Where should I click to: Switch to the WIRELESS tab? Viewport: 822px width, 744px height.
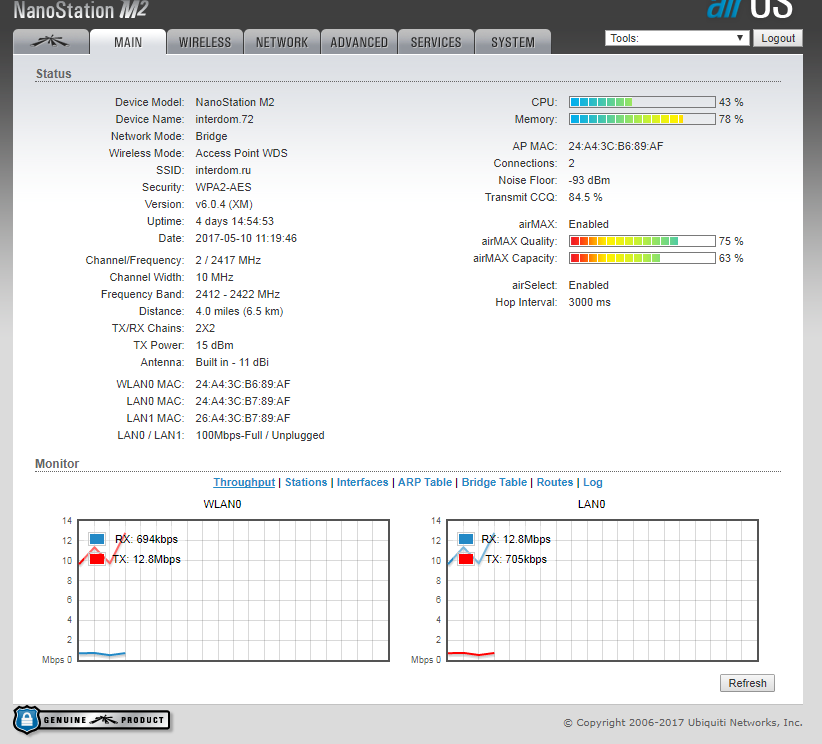point(205,42)
